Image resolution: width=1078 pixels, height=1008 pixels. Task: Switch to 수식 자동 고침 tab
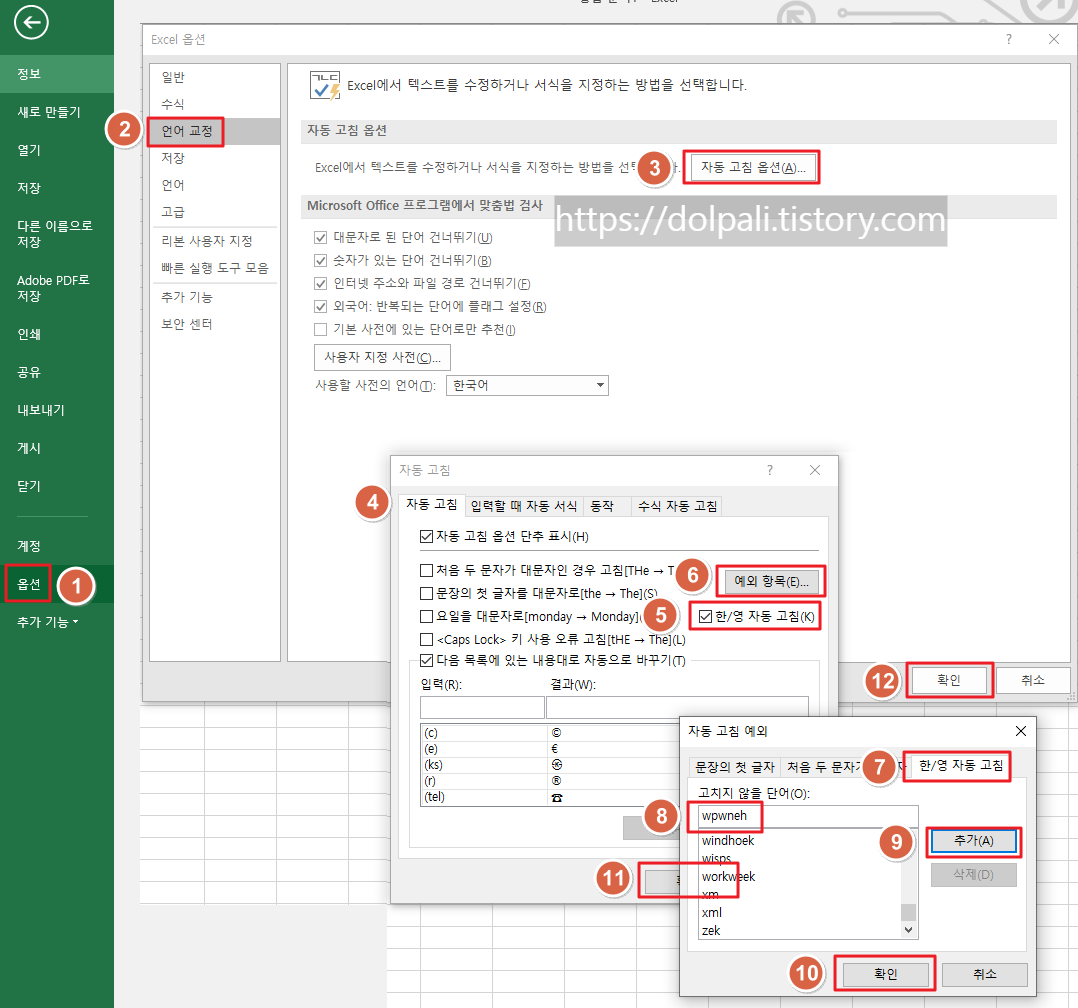click(677, 506)
